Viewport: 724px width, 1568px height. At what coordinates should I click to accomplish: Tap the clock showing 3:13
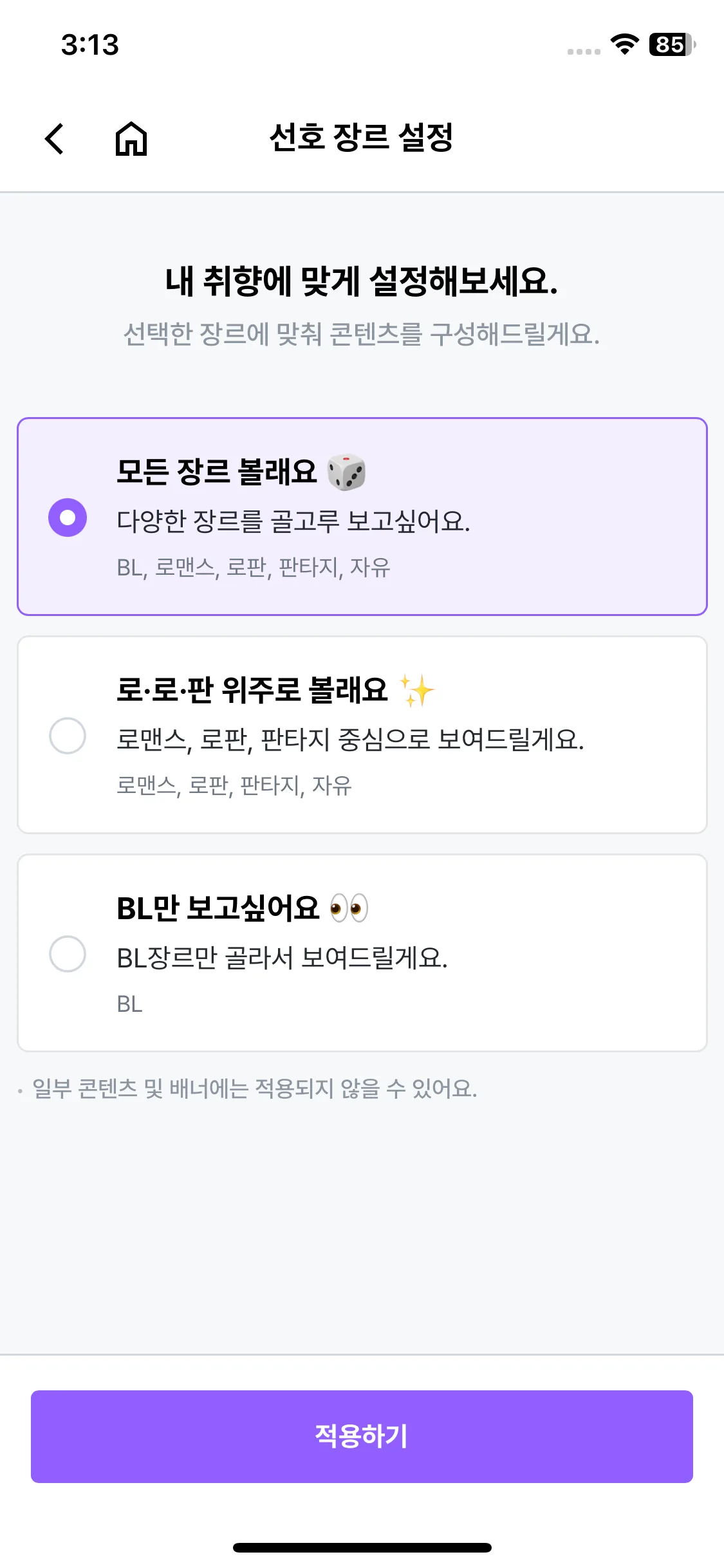coord(90,45)
